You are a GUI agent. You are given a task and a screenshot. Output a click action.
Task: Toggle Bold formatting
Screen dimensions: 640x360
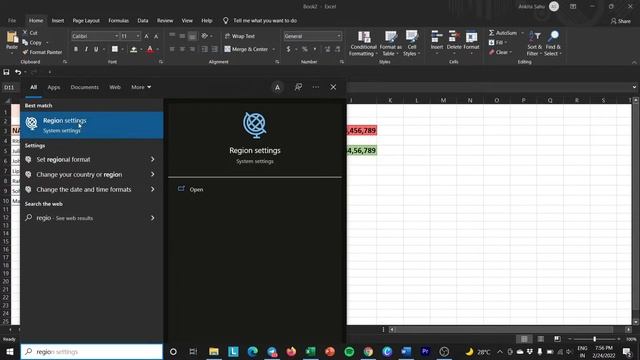[x=76, y=49]
